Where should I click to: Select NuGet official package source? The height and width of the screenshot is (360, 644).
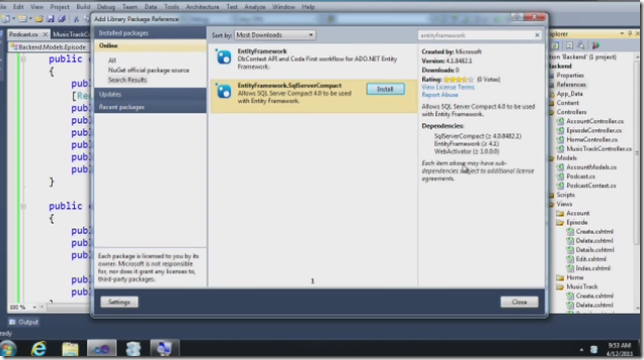pyautogui.click(x=149, y=70)
